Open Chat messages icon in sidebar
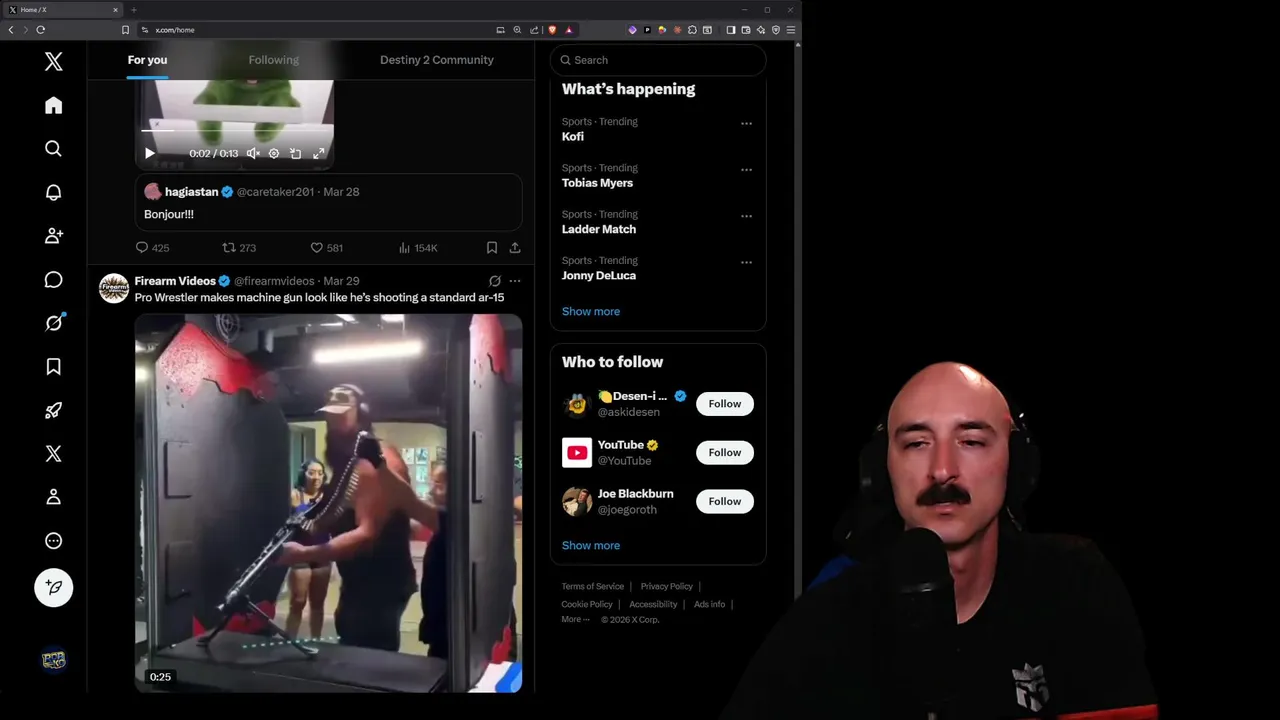 point(54,280)
